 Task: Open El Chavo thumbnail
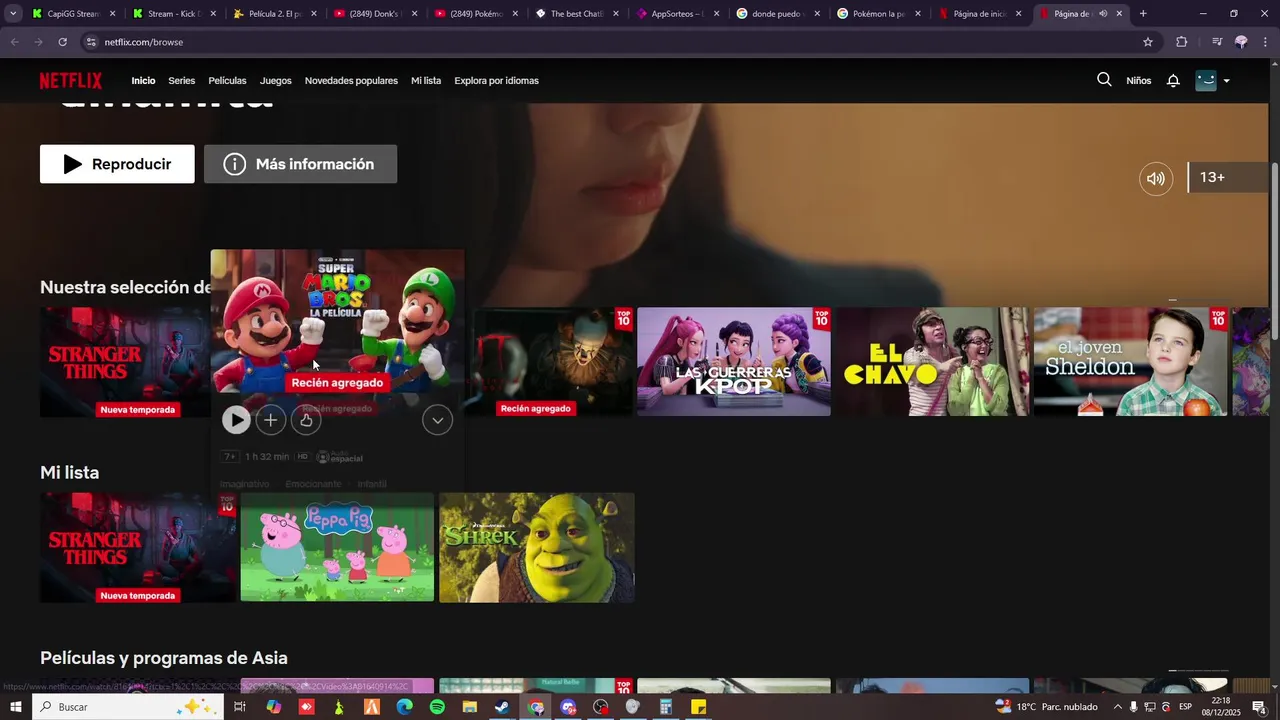(x=932, y=362)
